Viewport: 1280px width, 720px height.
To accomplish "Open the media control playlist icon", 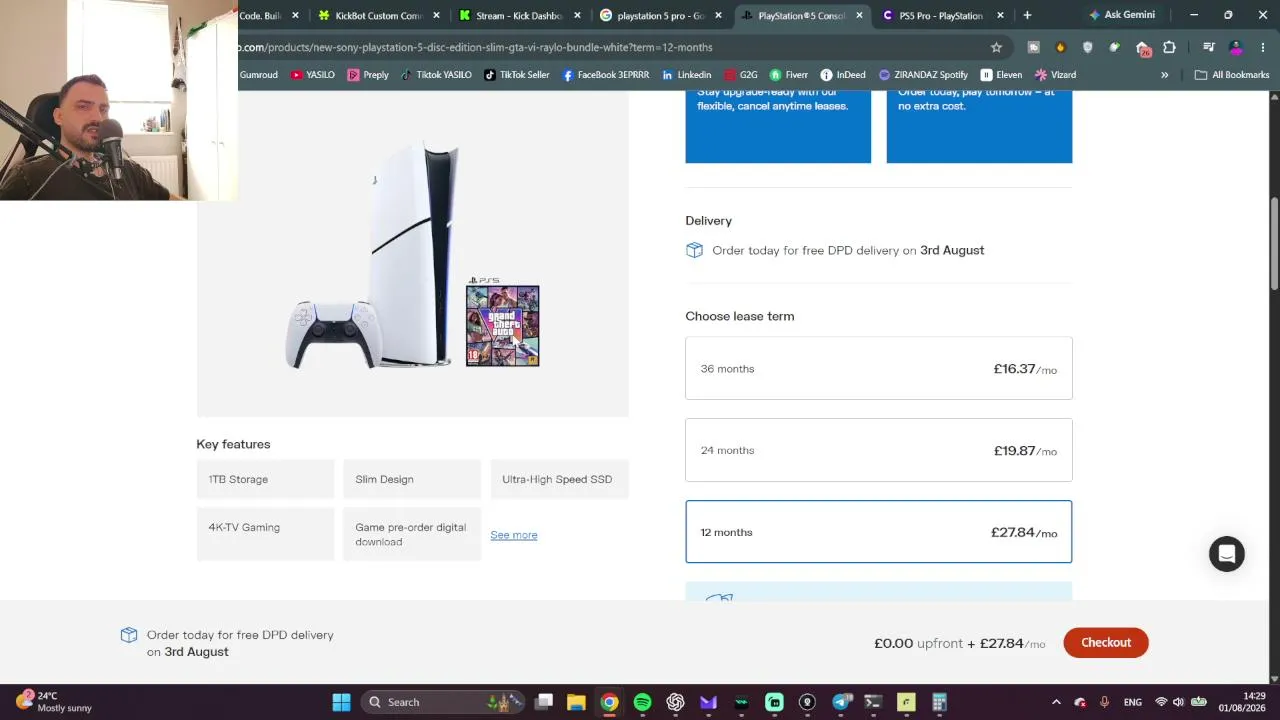I will [x=1209, y=47].
